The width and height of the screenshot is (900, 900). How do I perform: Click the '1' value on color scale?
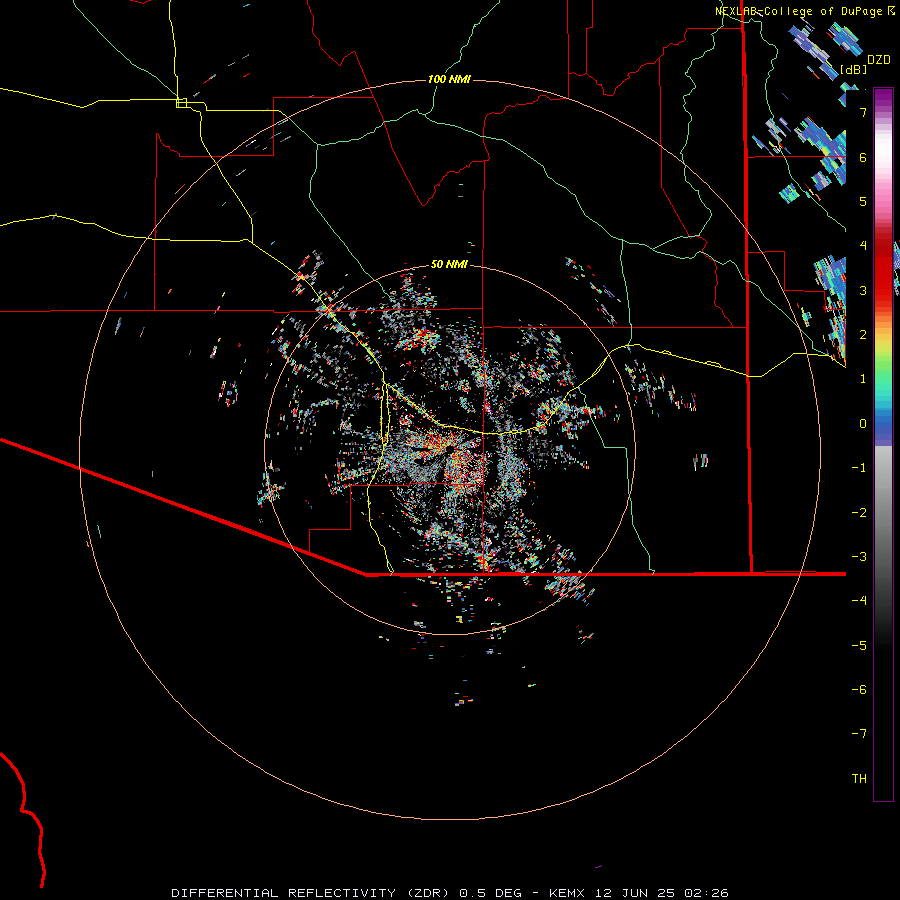pyautogui.click(x=863, y=379)
